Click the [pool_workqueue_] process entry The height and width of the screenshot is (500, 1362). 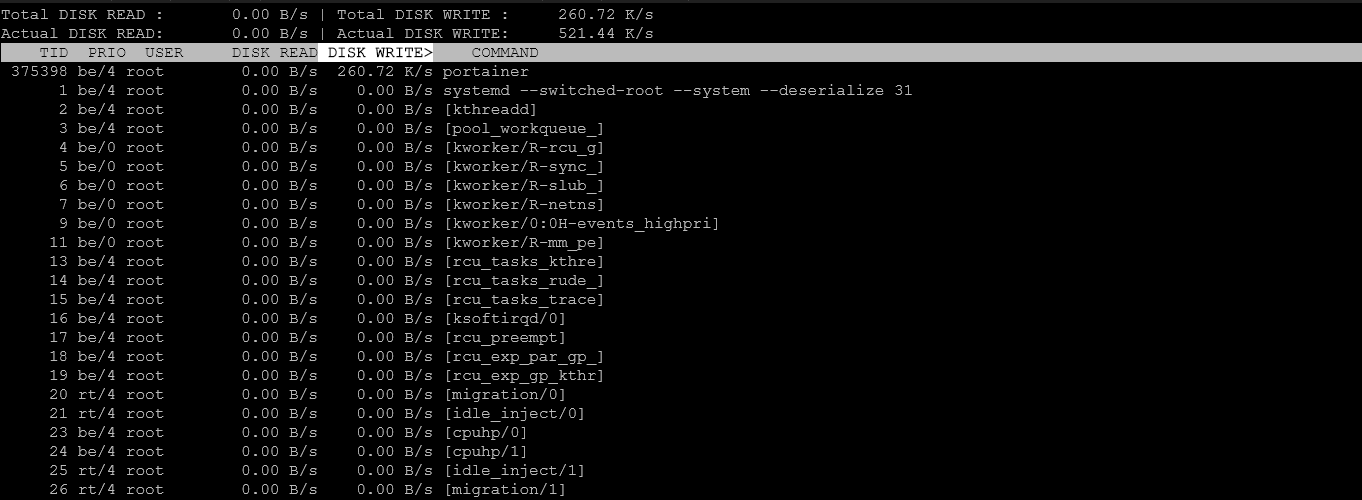[x=523, y=129]
